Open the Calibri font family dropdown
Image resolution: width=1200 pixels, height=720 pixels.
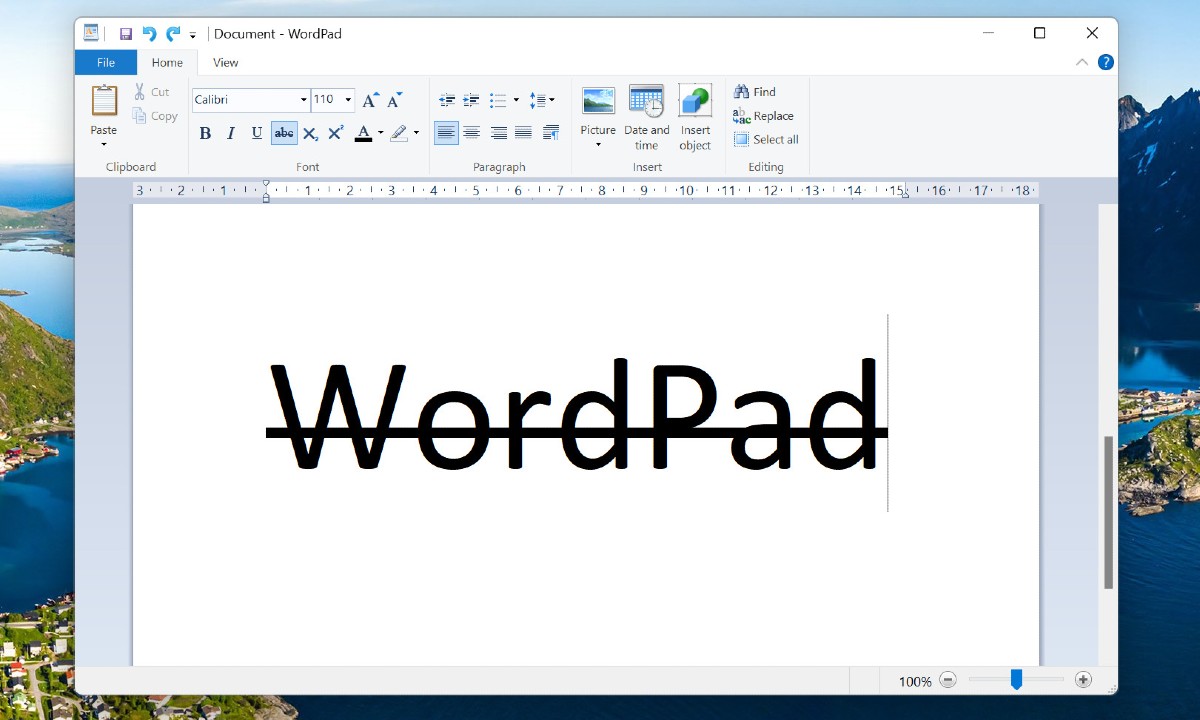coord(302,99)
